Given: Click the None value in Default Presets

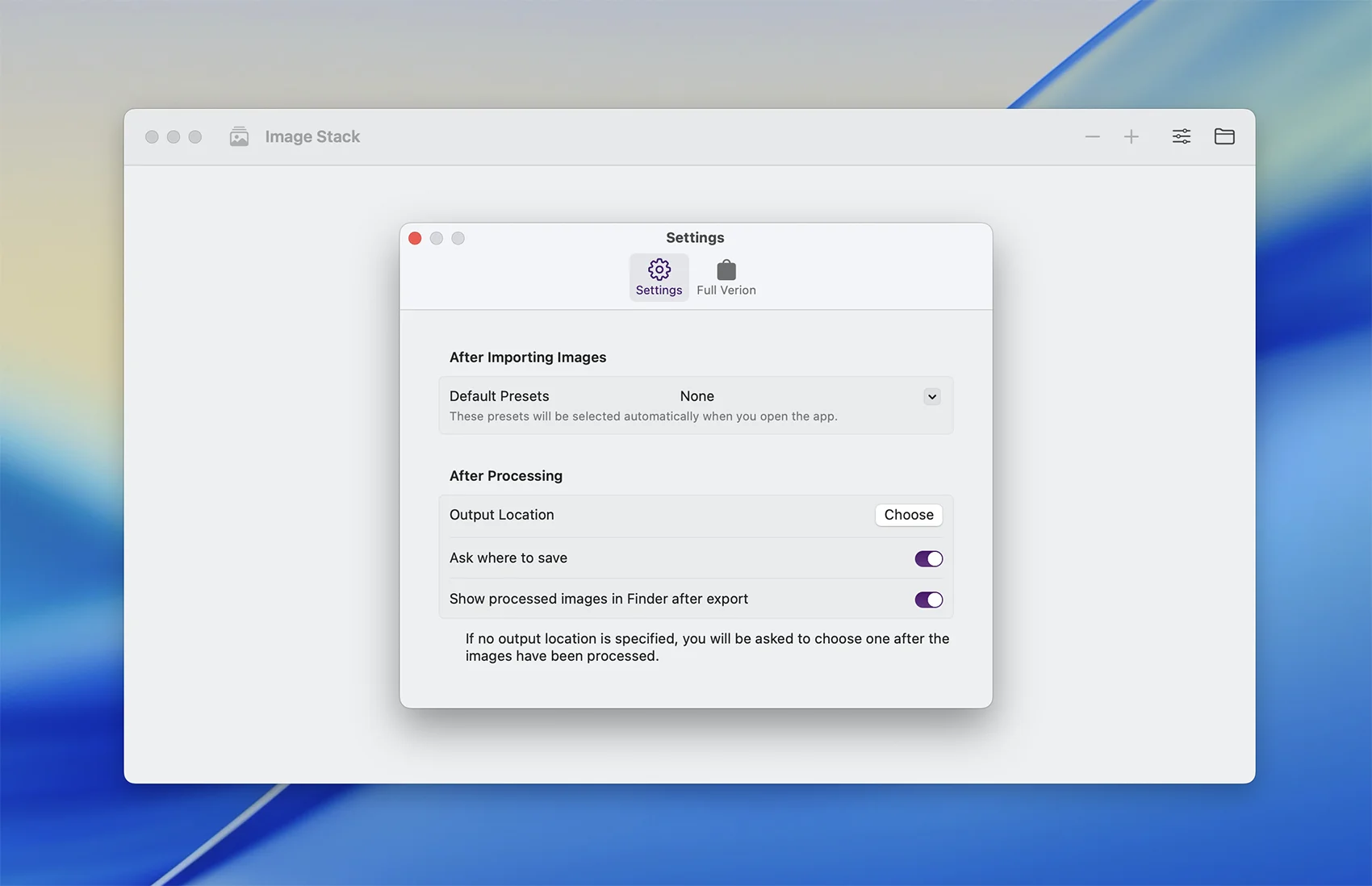Looking at the screenshot, I should coord(696,396).
